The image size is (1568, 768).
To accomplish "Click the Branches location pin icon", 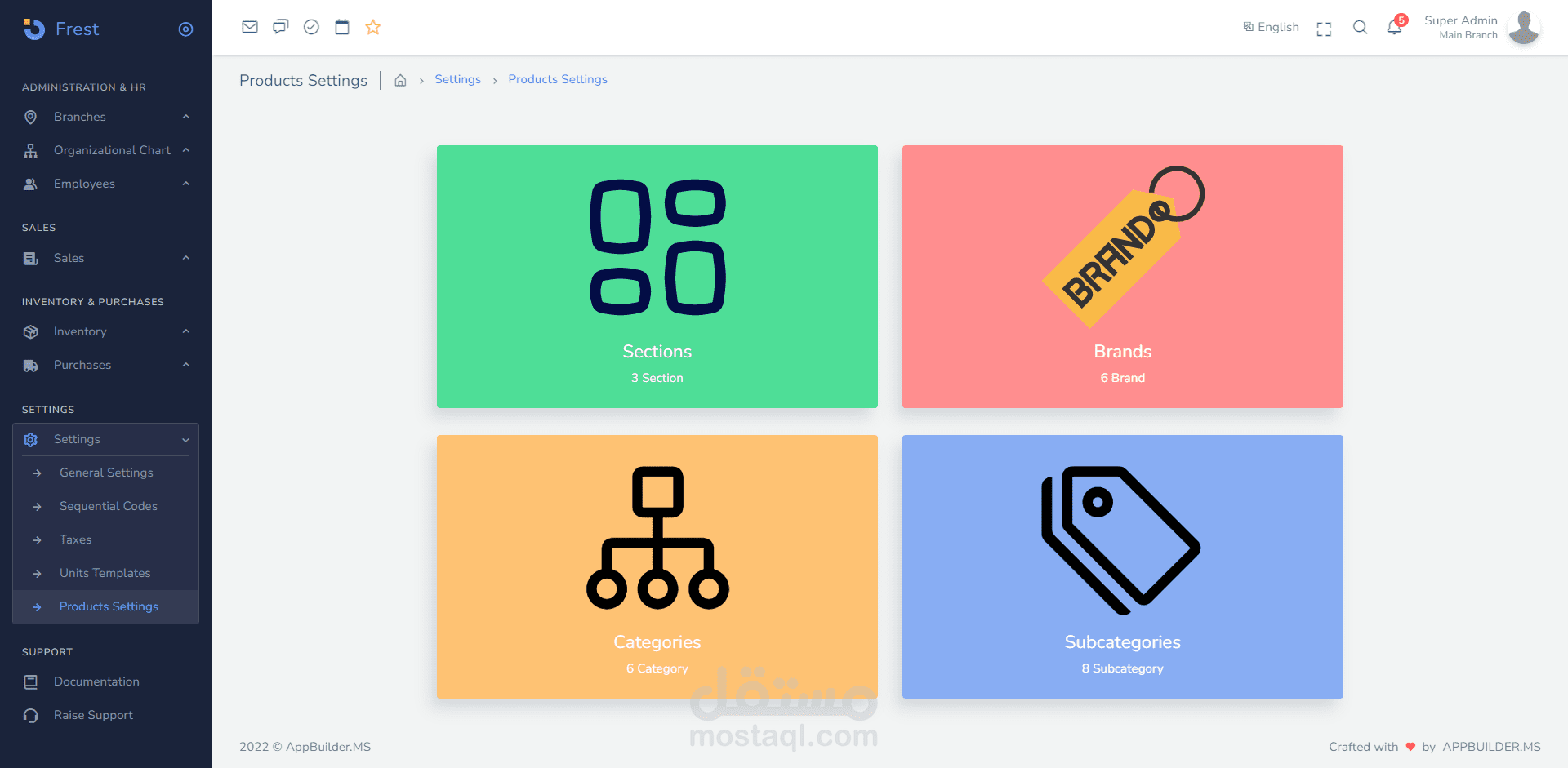I will pyautogui.click(x=30, y=117).
